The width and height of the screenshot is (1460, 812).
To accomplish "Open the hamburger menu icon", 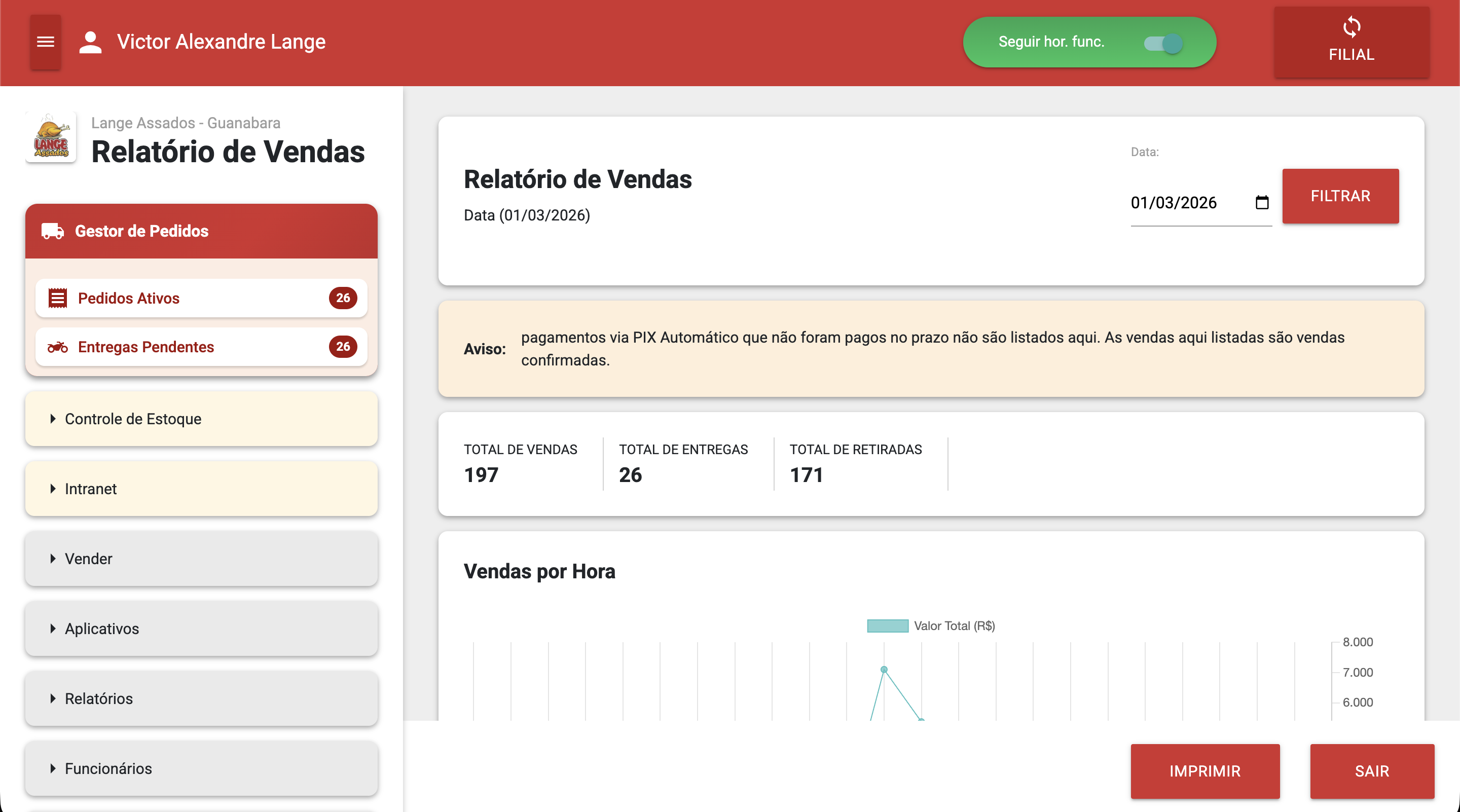I will [45, 42].
